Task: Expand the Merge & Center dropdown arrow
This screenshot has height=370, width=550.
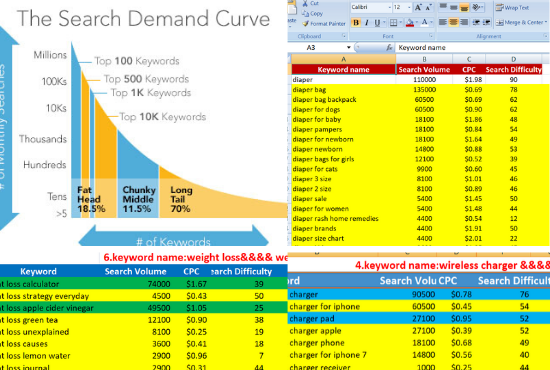Action: click(x=546, y=22)
